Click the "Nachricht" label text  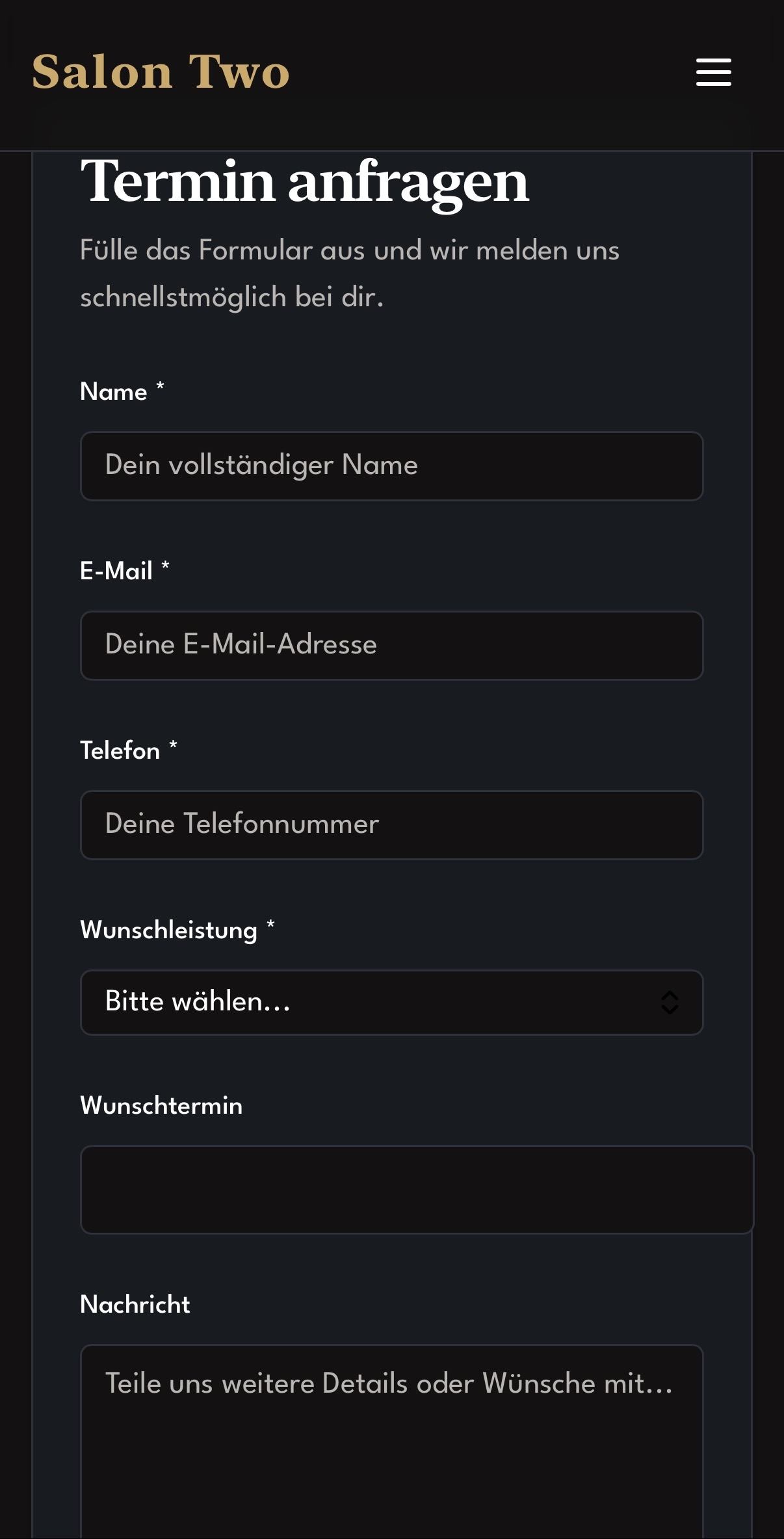pos(135,1305)
